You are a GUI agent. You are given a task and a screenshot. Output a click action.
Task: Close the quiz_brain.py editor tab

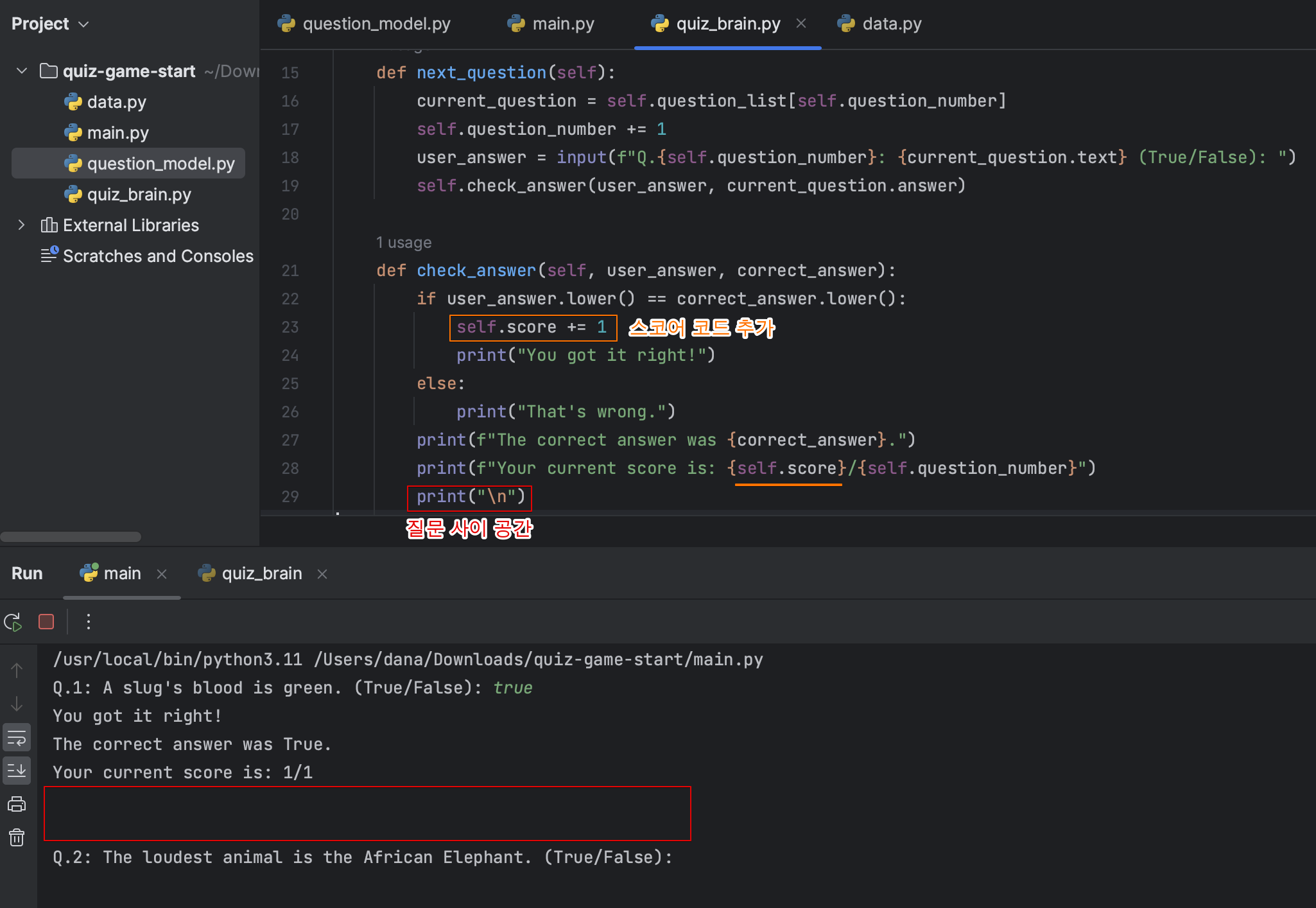click(x=801, y=23)
